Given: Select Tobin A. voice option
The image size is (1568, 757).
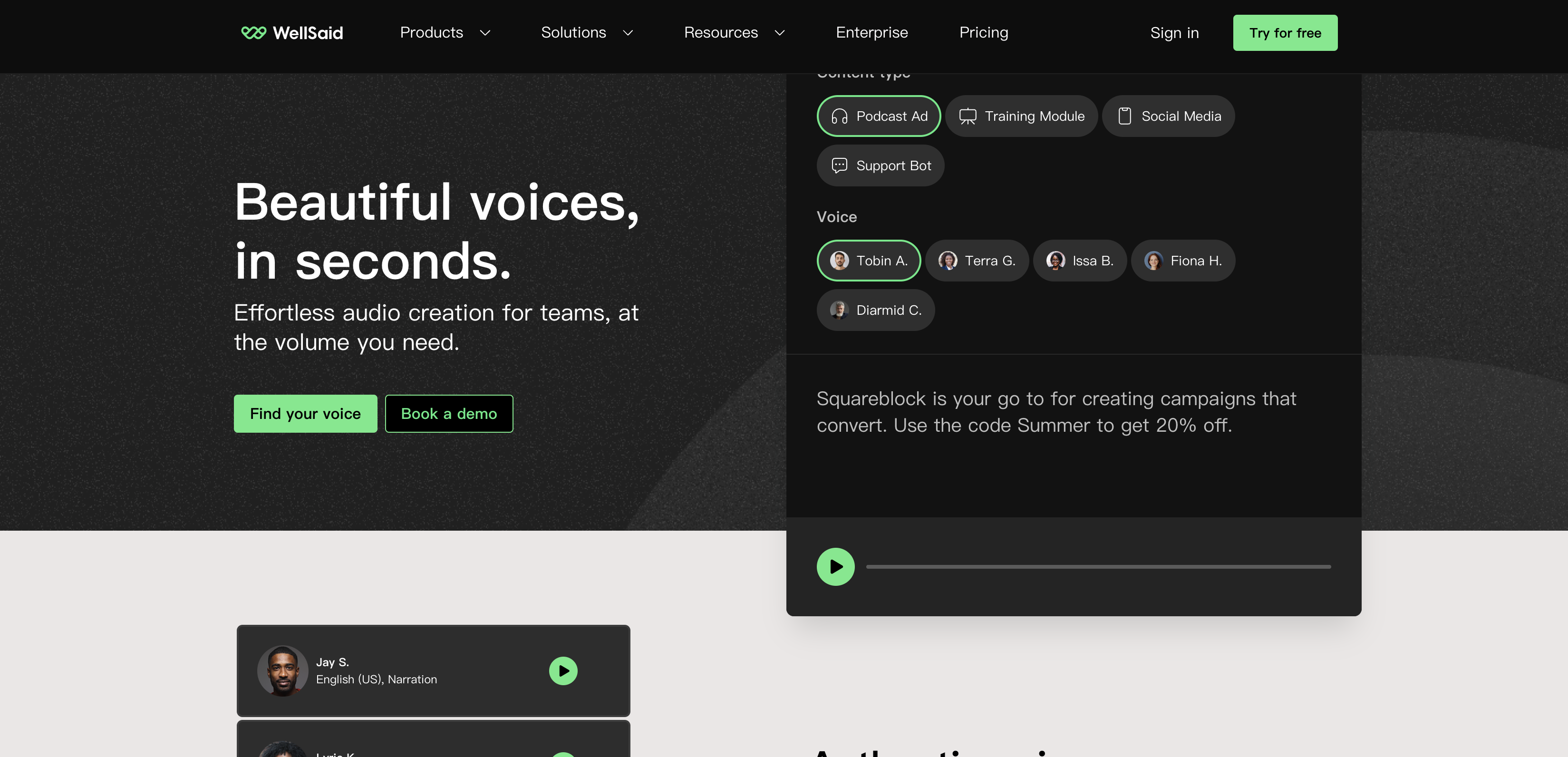Looking at the screenshot, I should [869, 260].
